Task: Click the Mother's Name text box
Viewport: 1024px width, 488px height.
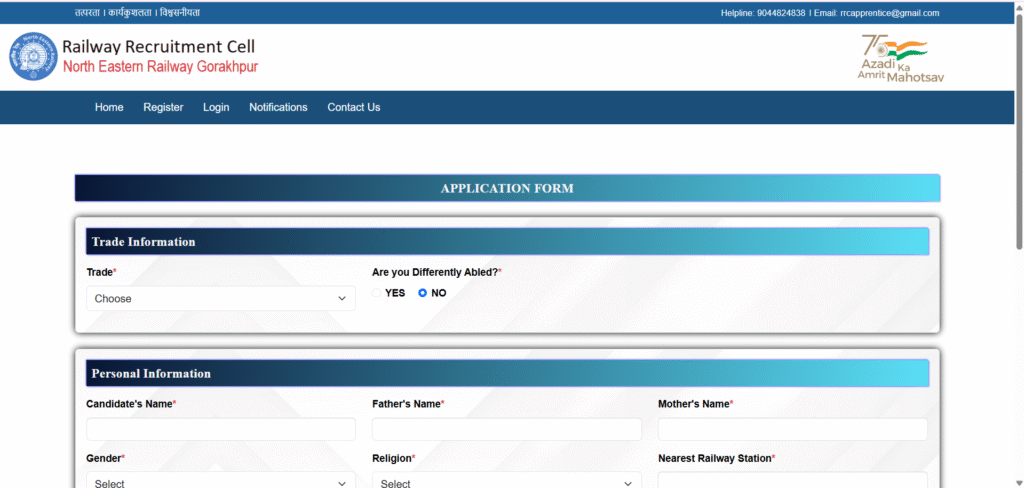Action: [x=792, y=429]
